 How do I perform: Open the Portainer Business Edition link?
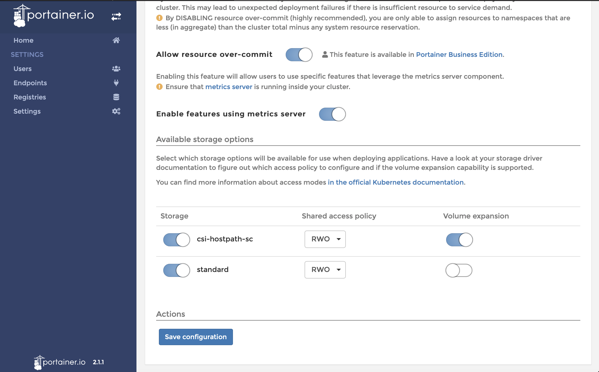click(459, 55)
